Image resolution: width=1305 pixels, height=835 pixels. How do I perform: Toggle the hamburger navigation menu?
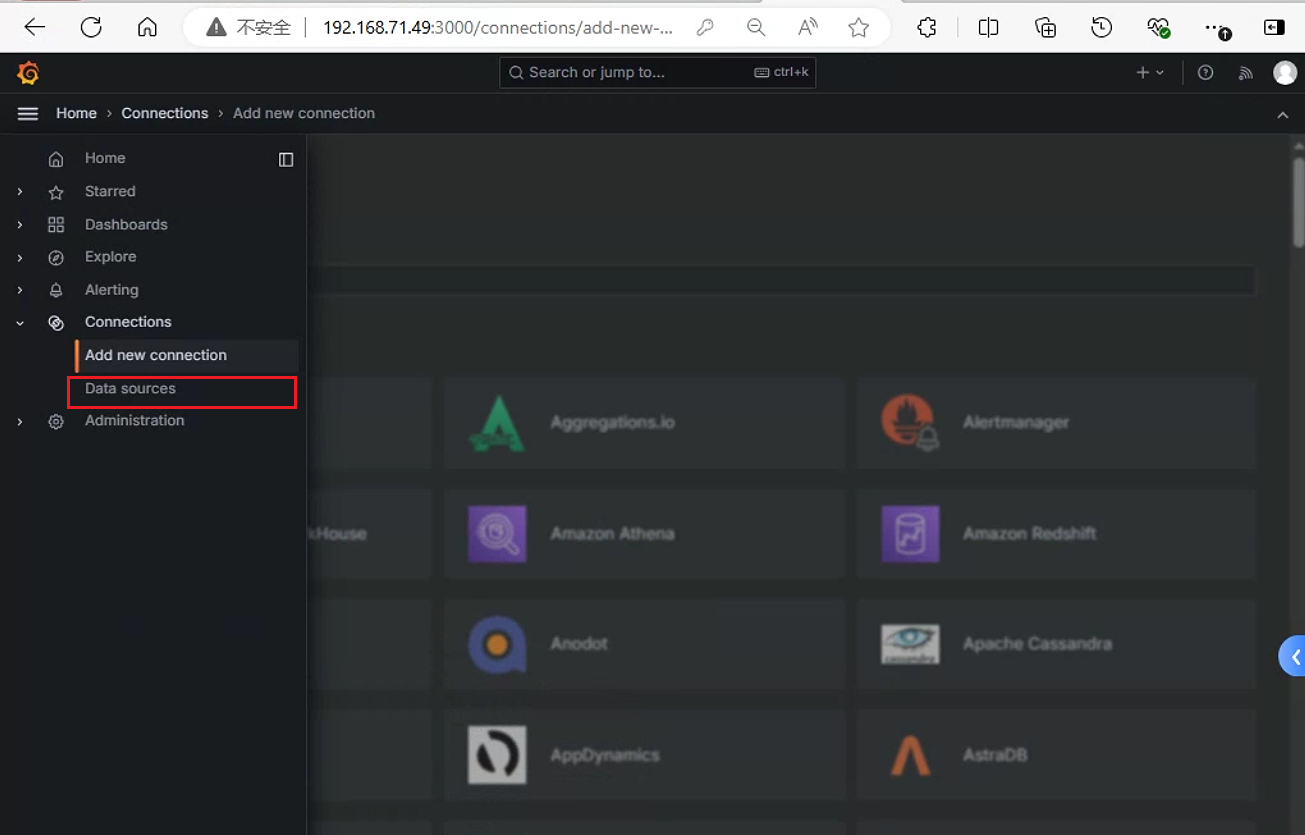click(28, 114)
